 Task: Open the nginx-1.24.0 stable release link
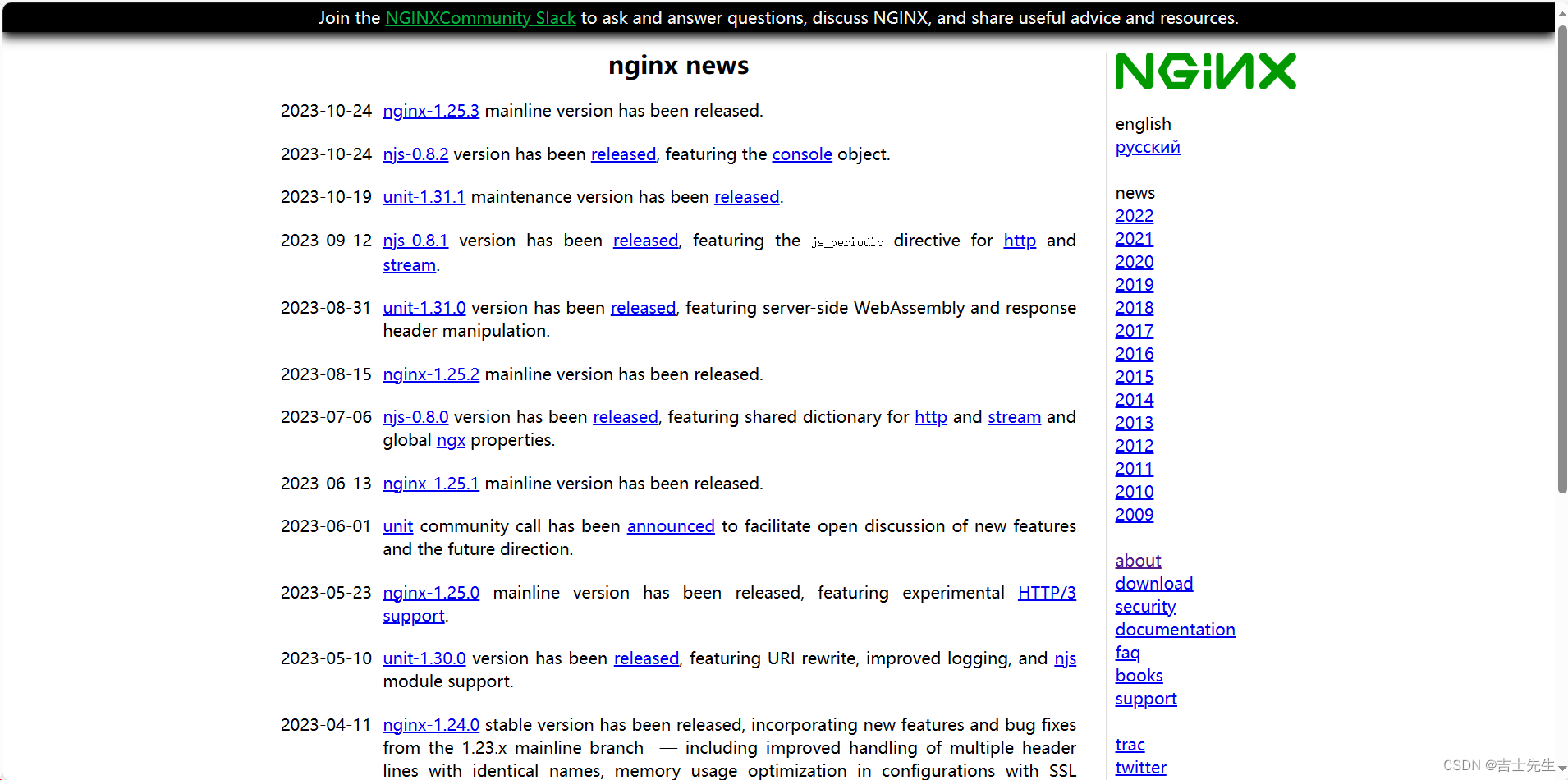(431, 725)
